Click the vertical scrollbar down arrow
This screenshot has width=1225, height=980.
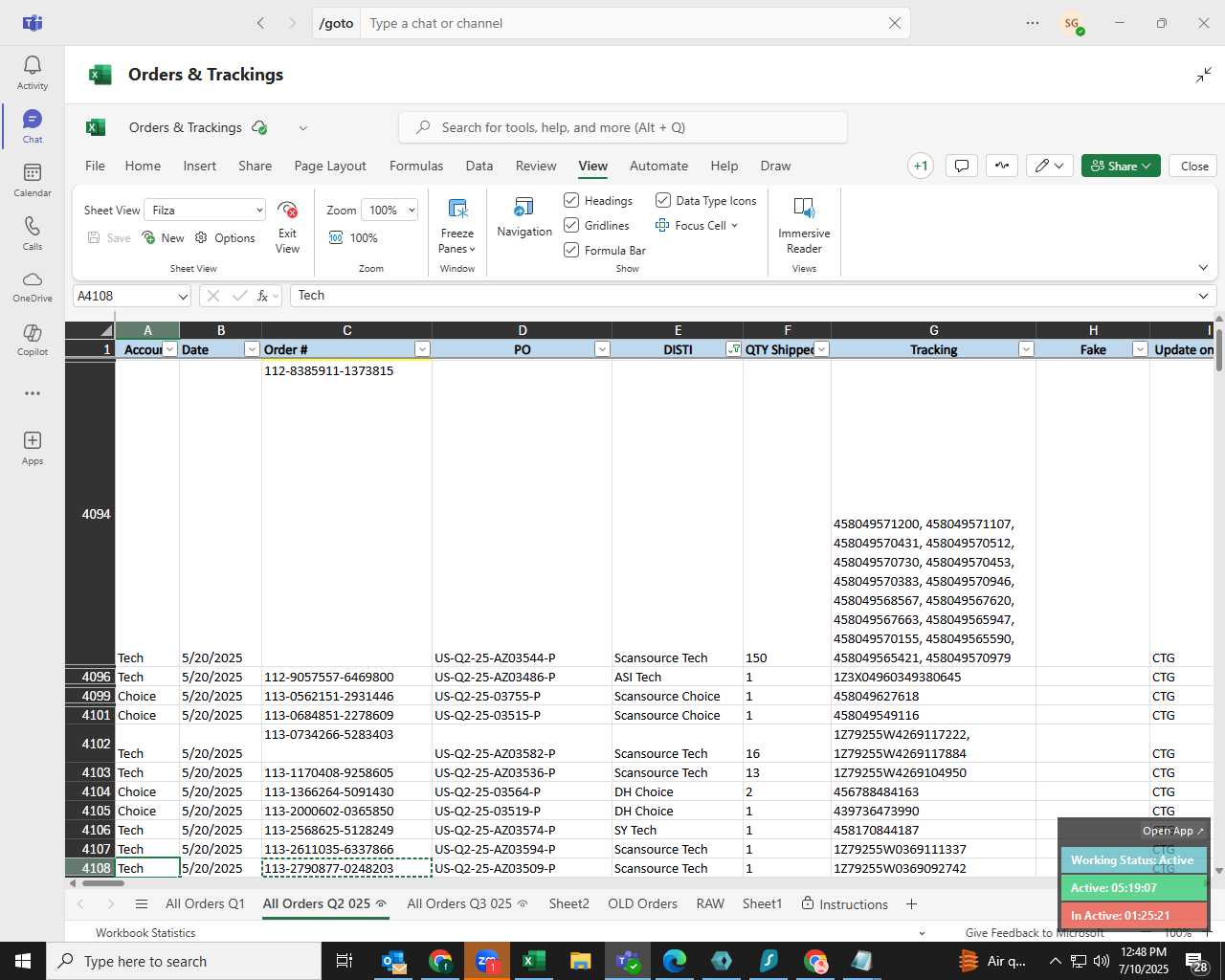pyautogui.click(x=1218, y=870)
